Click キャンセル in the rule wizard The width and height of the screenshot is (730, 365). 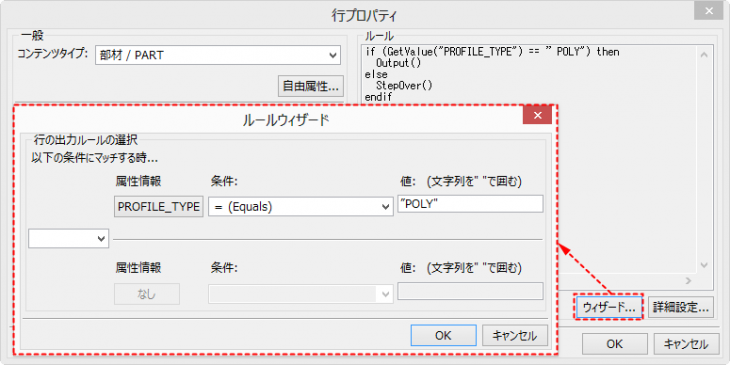(515, 335)
